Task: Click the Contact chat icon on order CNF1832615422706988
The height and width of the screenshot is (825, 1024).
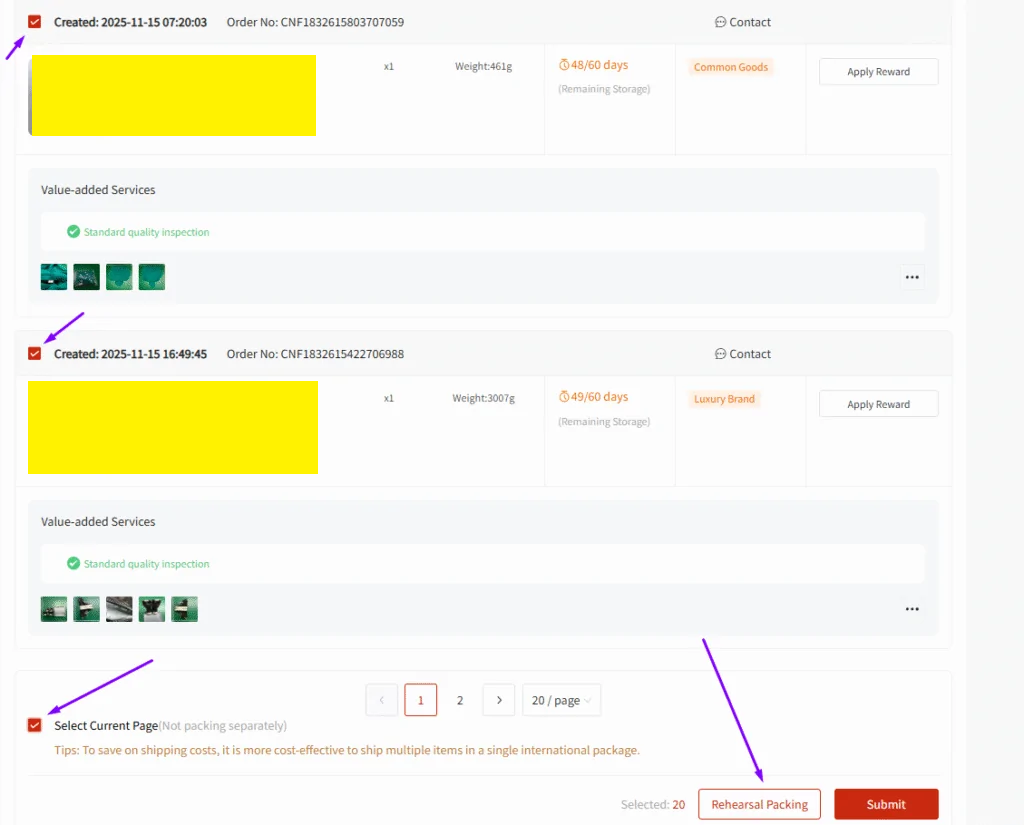Action: pos(721,353)
